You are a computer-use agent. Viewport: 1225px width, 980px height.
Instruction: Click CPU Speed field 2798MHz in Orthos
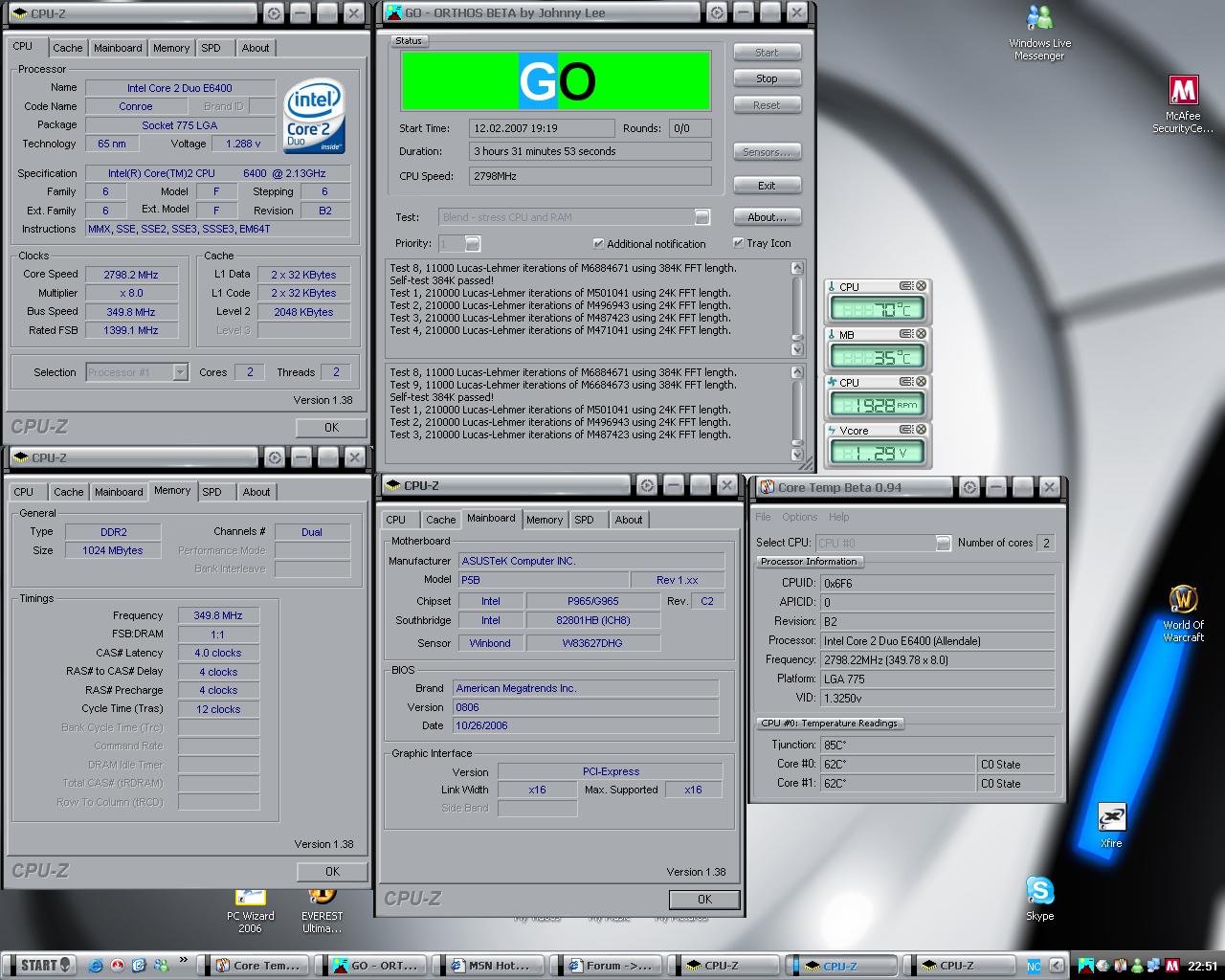[590, 176]
